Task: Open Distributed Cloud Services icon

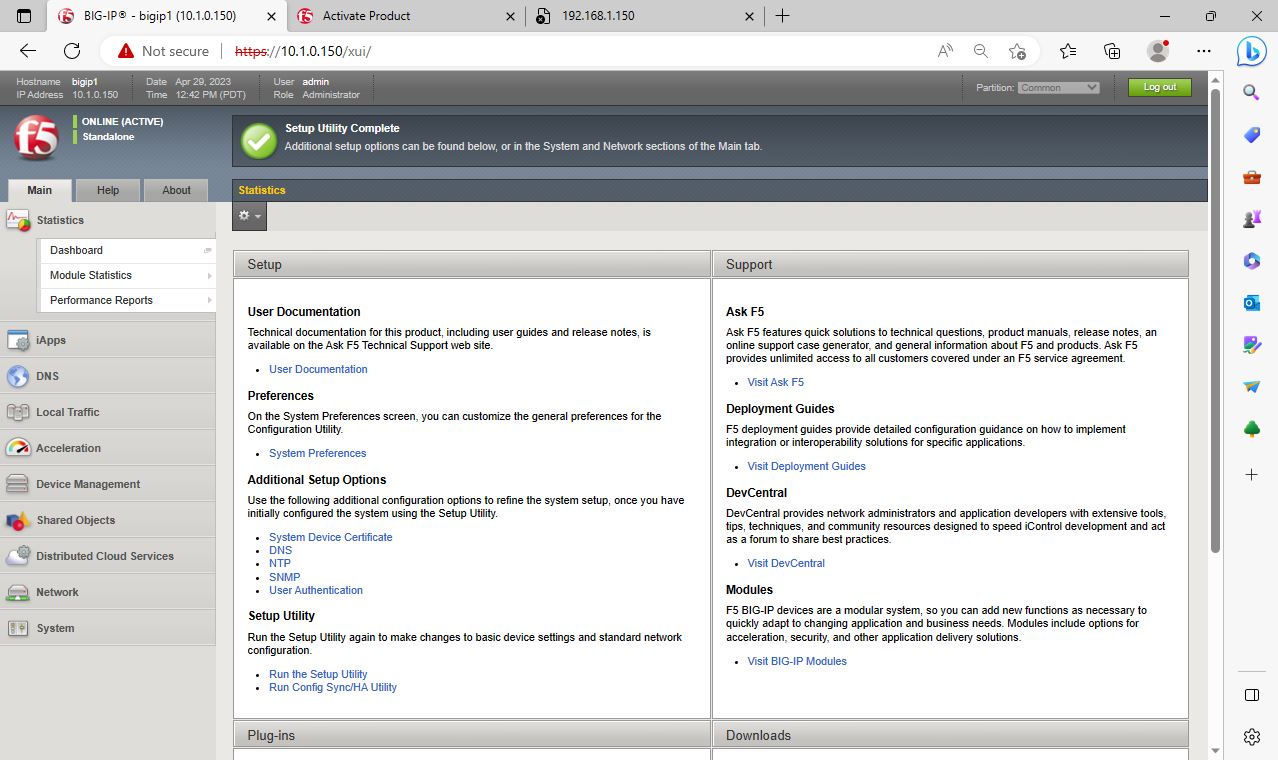Action: click(x=18, y=556)
